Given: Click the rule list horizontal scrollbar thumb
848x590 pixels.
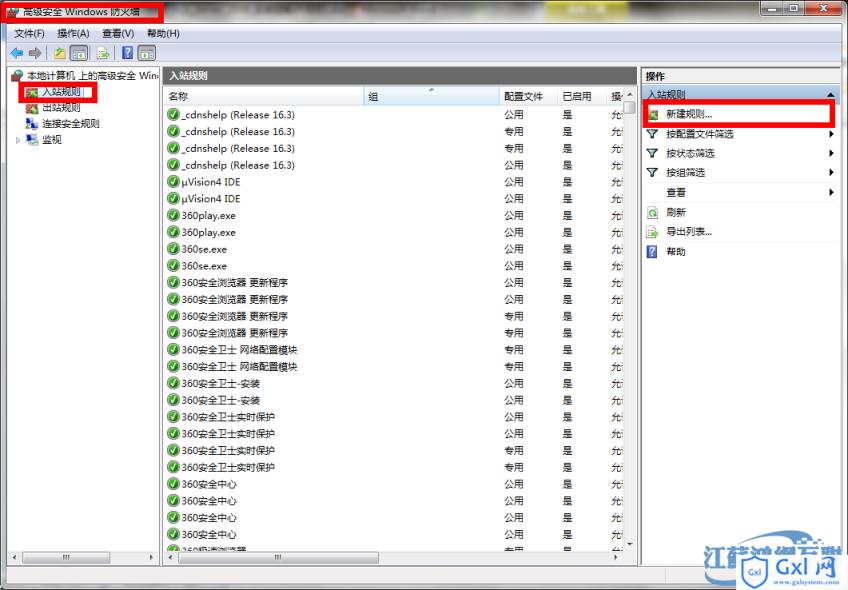Looking at the screenshot, I should click(279, 557).
